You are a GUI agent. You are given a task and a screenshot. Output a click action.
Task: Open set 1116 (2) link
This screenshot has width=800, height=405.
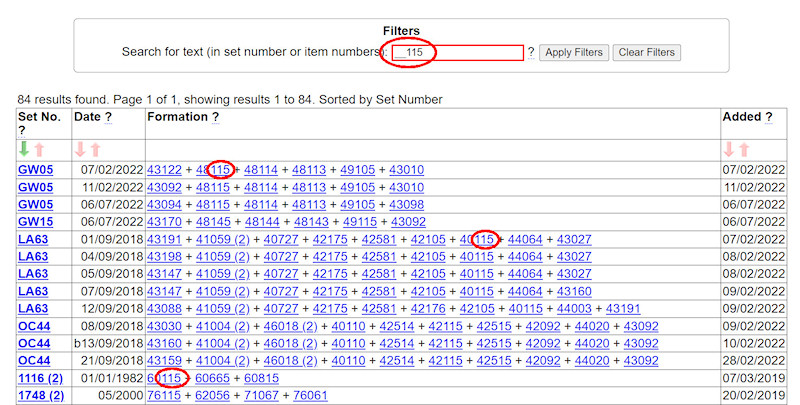coord(40,378)
